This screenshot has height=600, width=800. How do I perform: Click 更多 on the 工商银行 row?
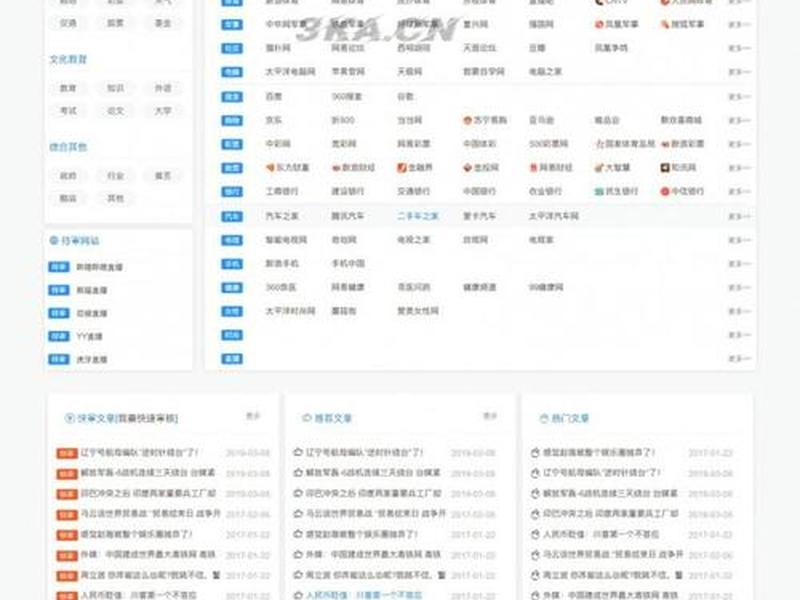pyautogui.click(x=739, y=191)
